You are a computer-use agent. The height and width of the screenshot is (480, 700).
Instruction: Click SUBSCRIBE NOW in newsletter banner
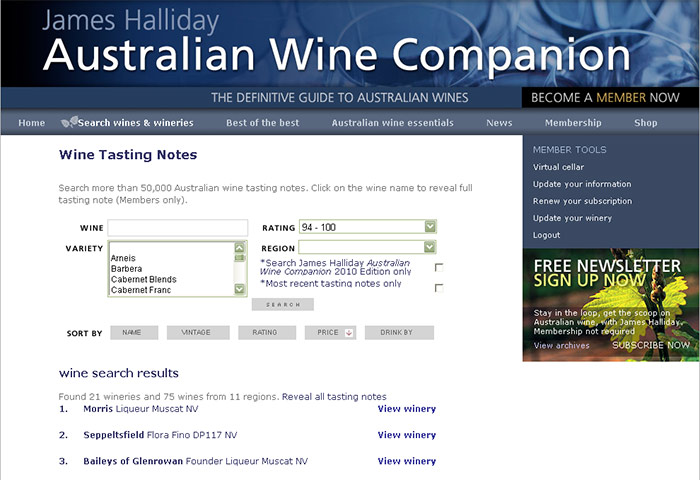pos(651,345)
